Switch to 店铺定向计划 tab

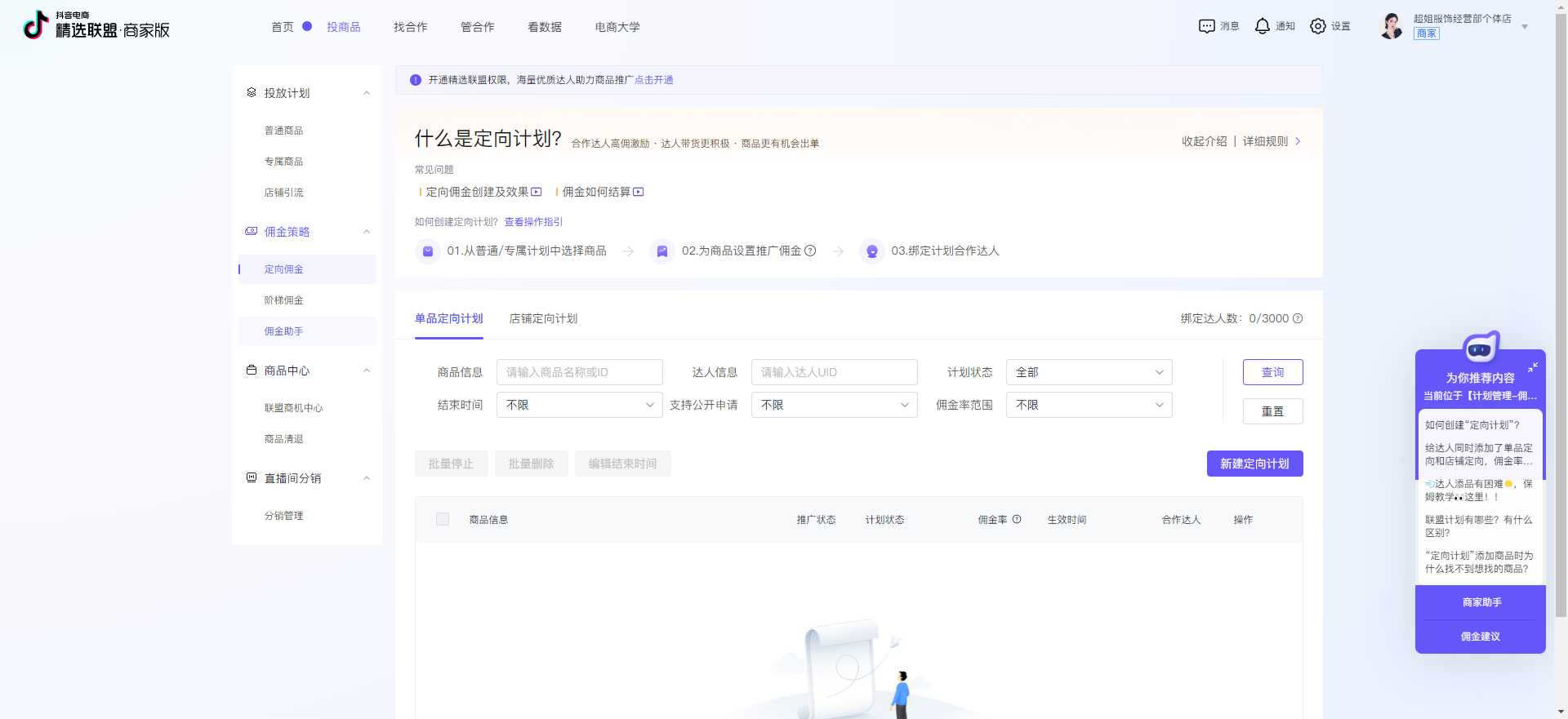pyautogui.click(x=544, y=318)
